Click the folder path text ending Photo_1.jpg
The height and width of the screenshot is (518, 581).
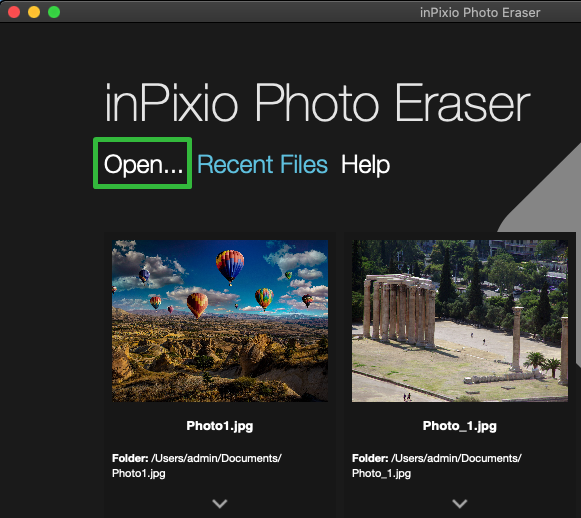click(437, 466)
